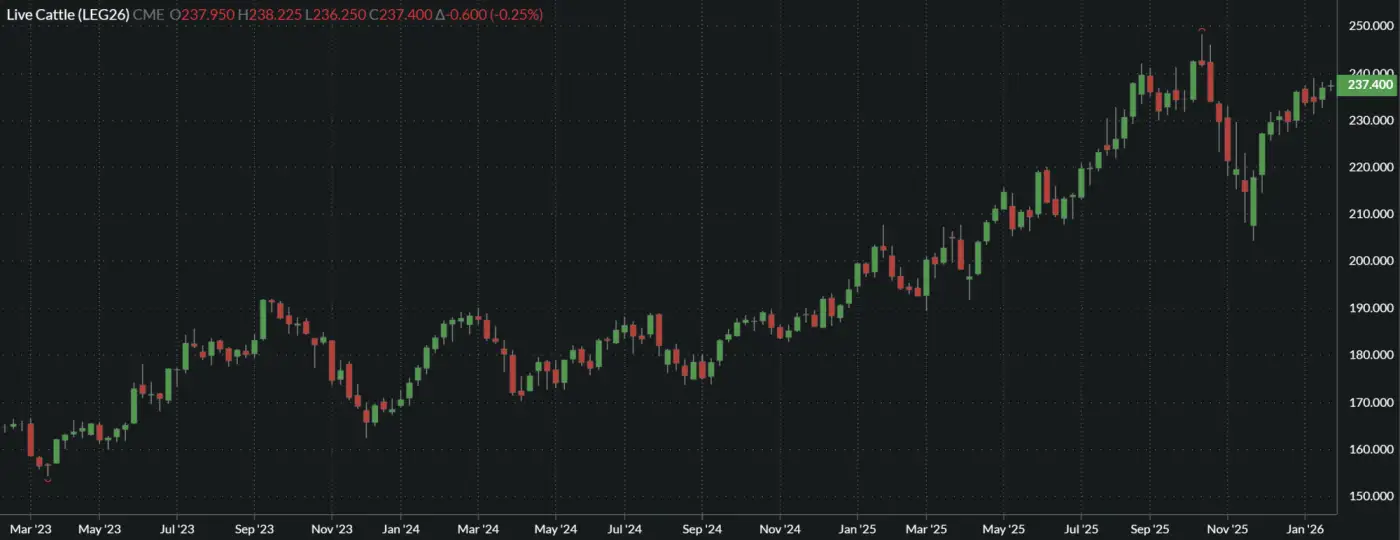
Task: Click the Nov '25 time axis label
Action: click(x=1227, y=528)
